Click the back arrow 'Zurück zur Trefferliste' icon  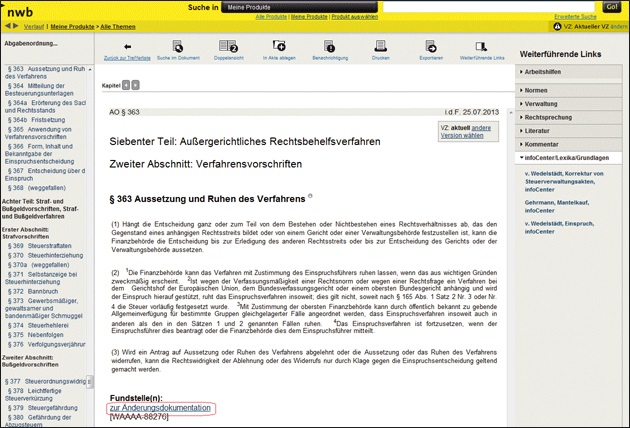[126, 47]
